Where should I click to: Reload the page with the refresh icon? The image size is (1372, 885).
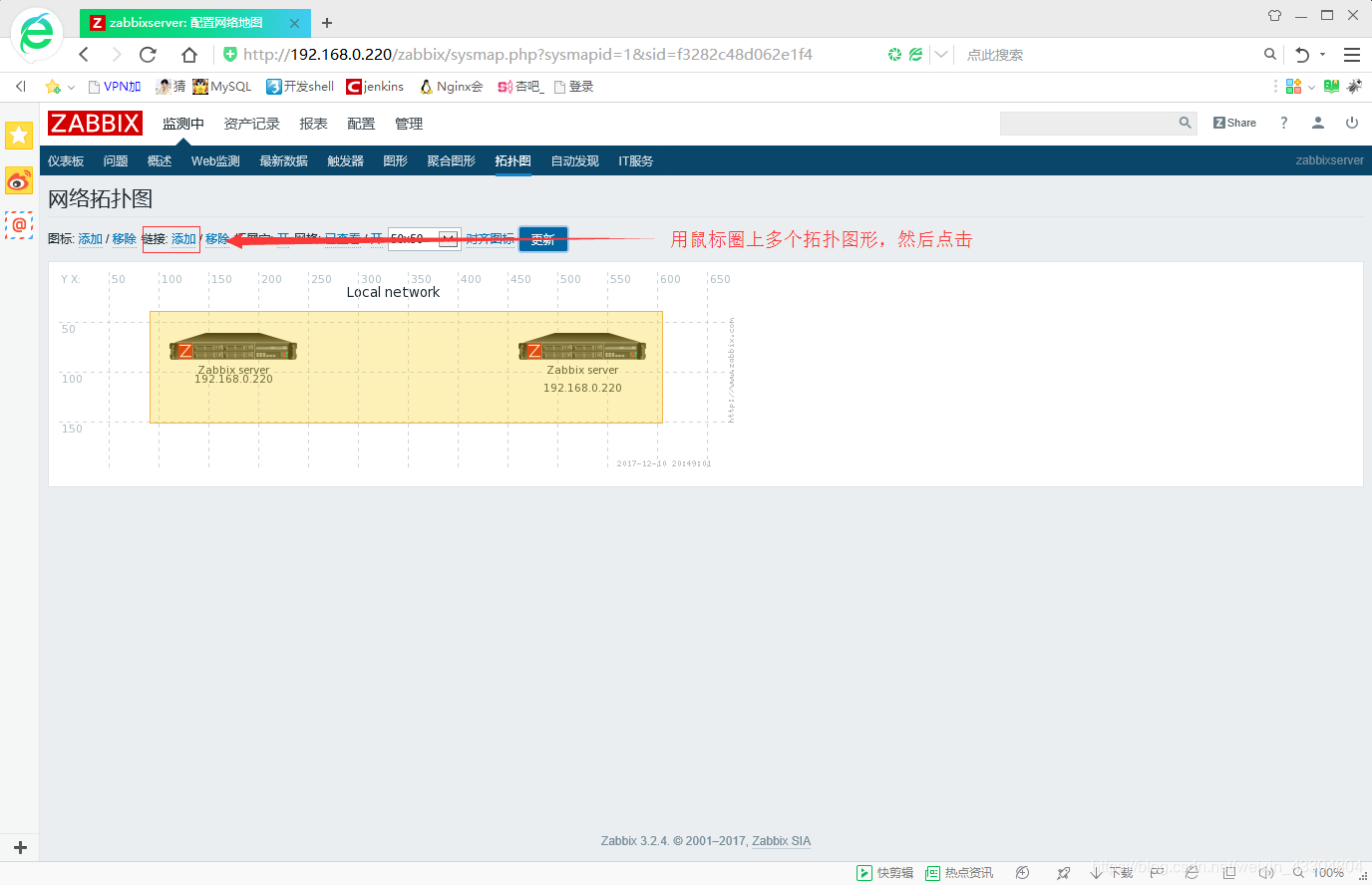[x=148, y=55]
